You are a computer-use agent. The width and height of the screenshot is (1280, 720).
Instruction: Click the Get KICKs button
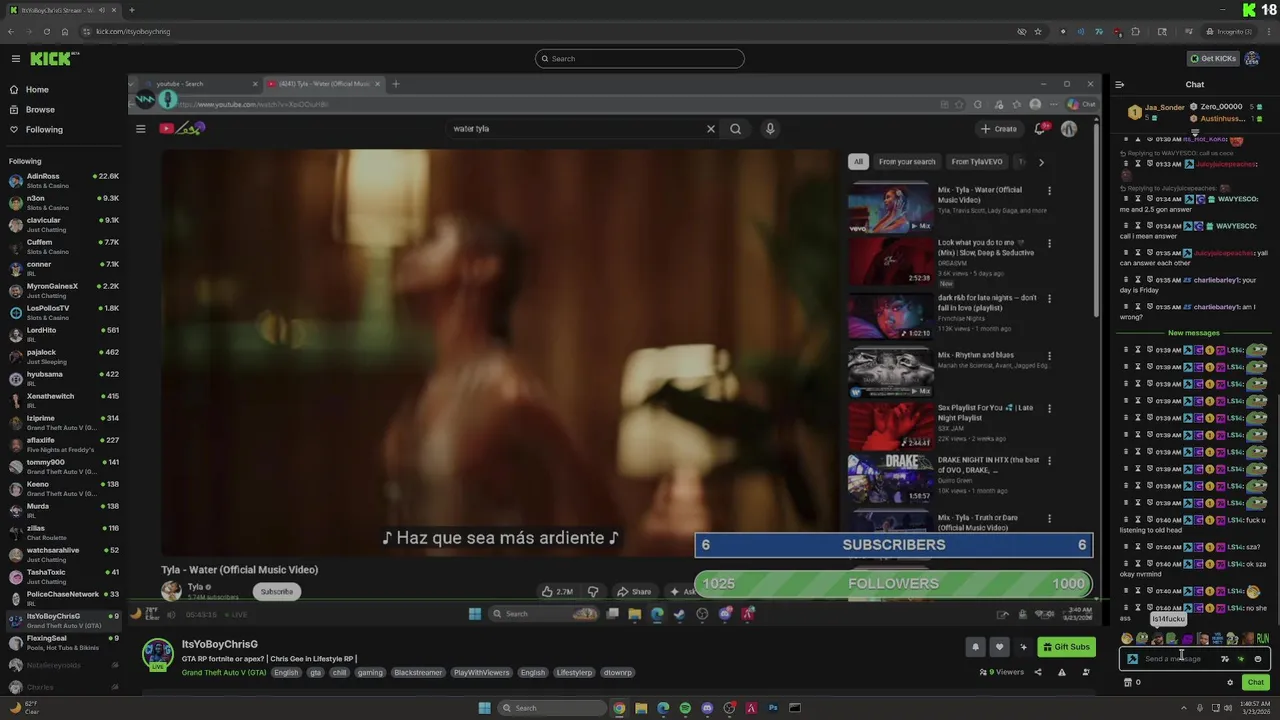tap(1213, 58)
